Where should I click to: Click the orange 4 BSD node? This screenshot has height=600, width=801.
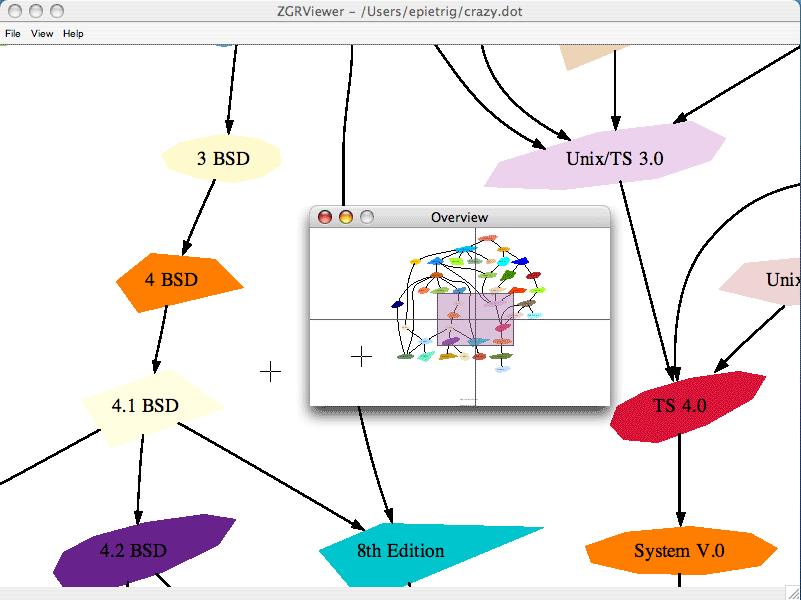(179, 281)
